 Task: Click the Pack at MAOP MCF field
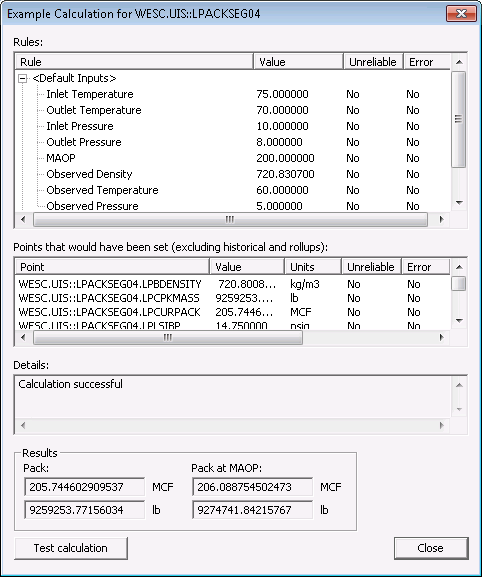point(252,487)
